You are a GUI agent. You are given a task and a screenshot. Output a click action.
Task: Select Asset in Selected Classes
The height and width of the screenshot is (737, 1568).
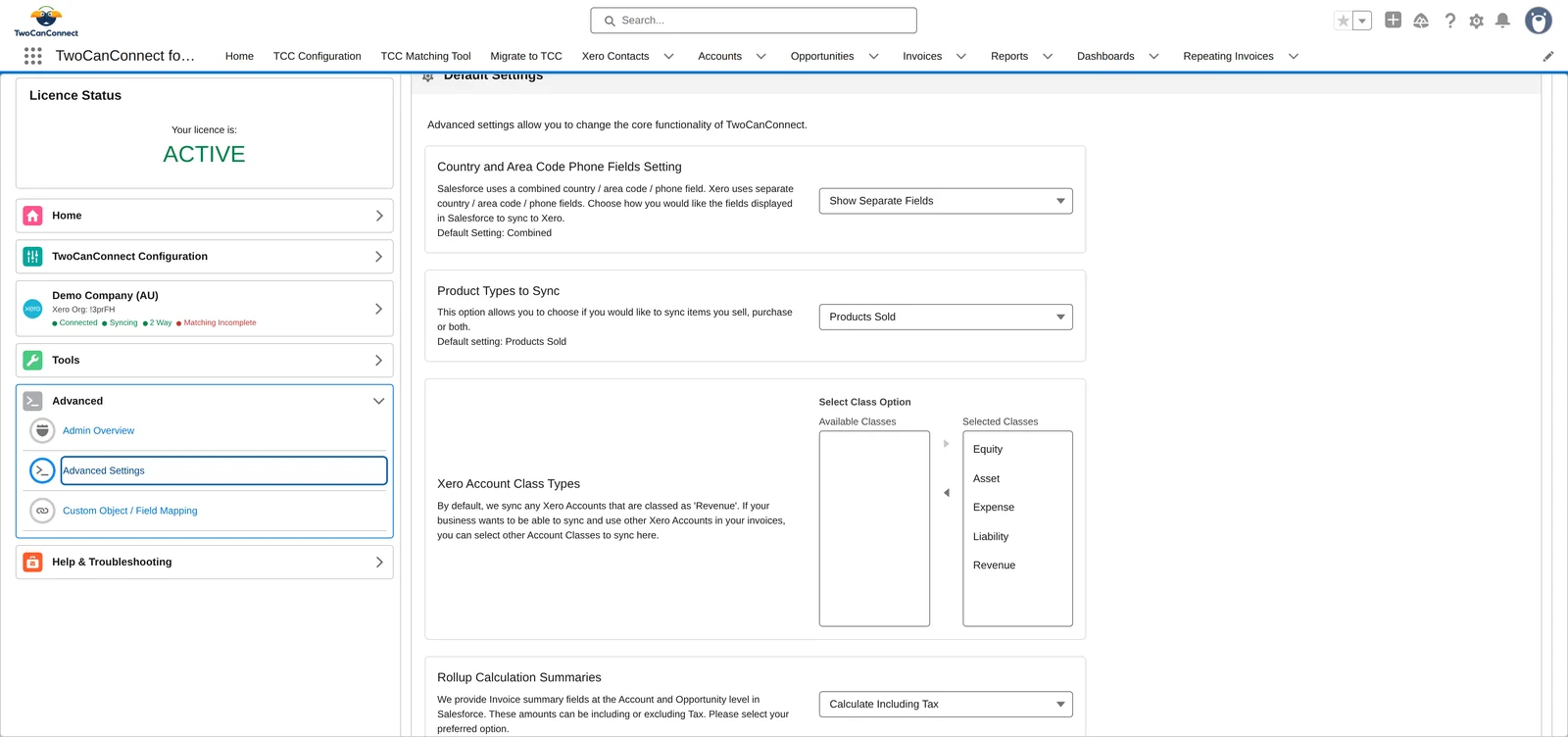(986, 479)
